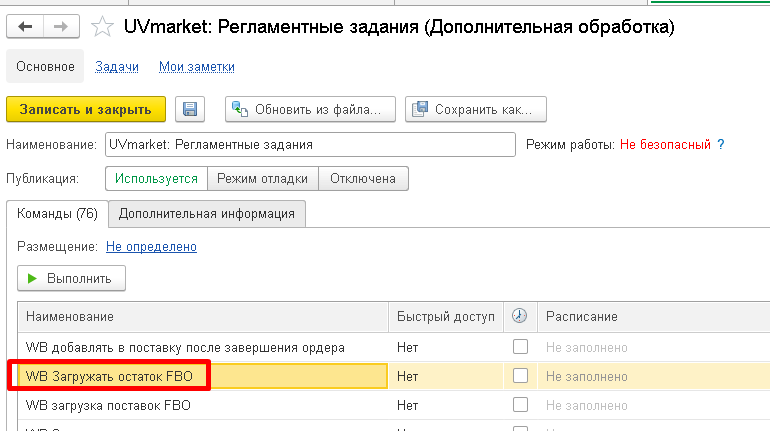
Task: Click the clock schedule column header
Action: pos(520,316)
